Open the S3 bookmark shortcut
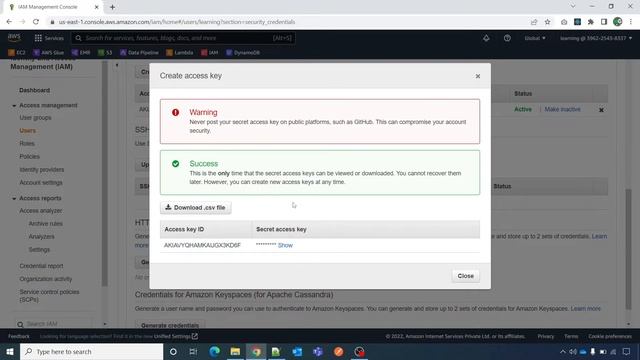Image resolution: width=640 pixels, height=360 pixels. [105, 53]
